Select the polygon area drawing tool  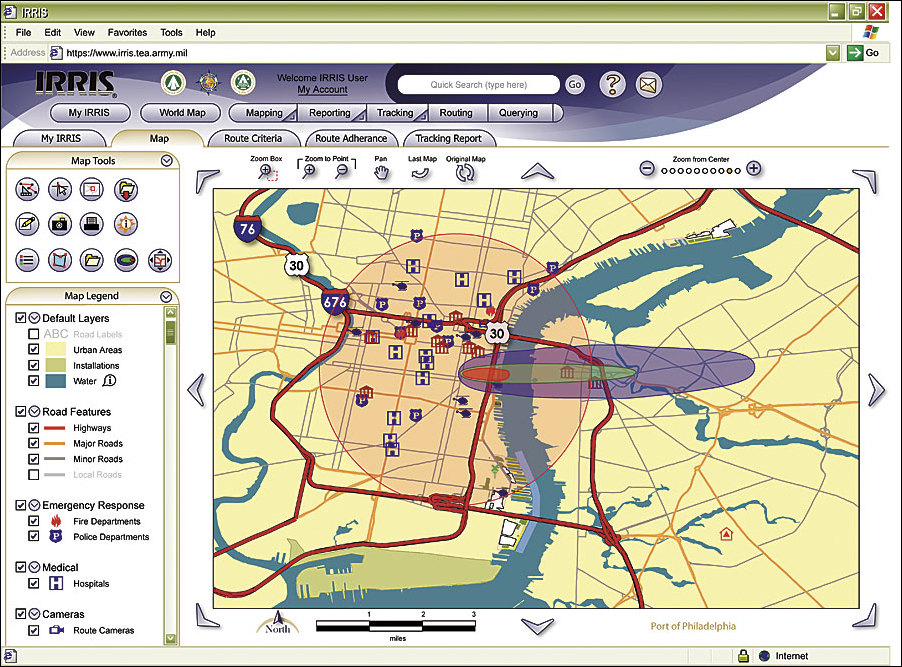point(60,260)
